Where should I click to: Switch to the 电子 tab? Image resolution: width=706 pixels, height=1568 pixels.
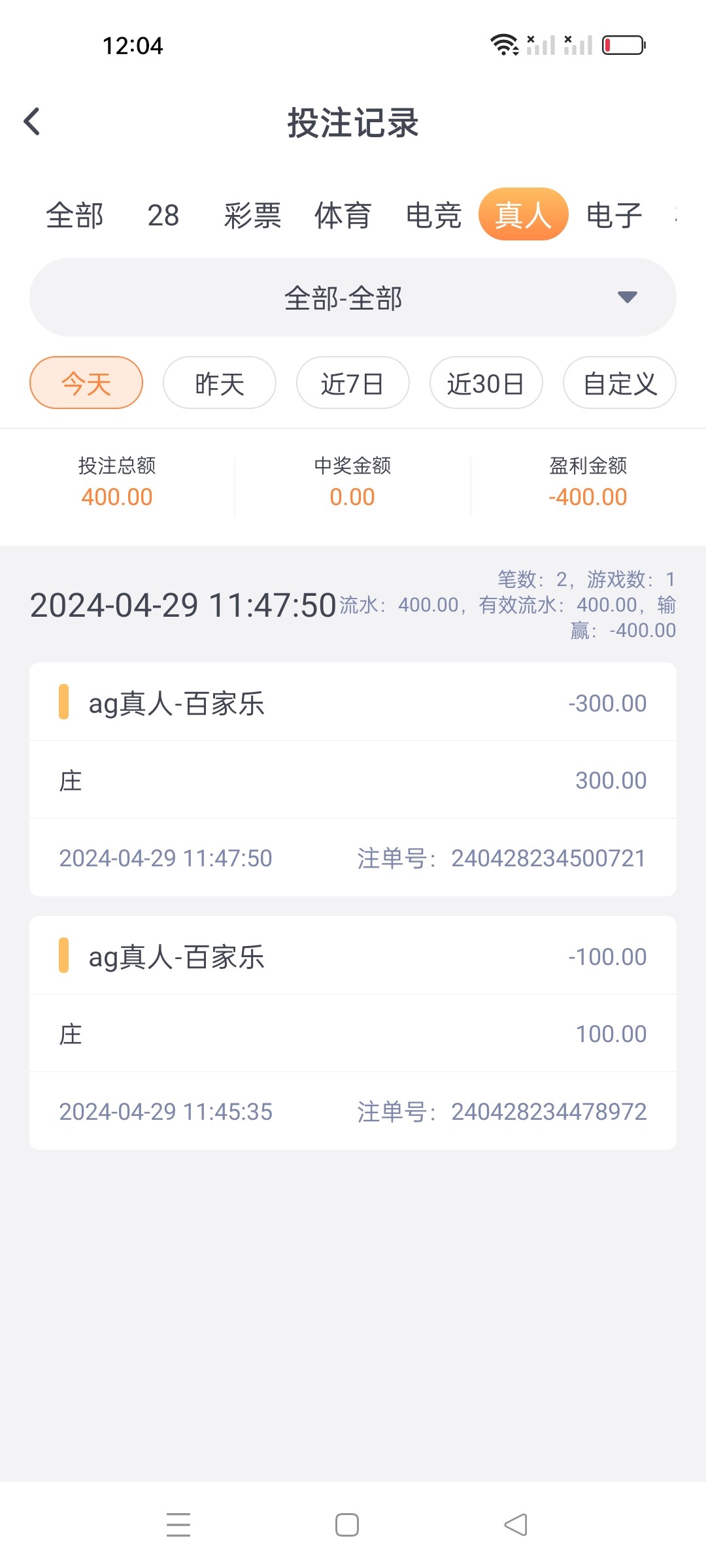pos(614,215)
